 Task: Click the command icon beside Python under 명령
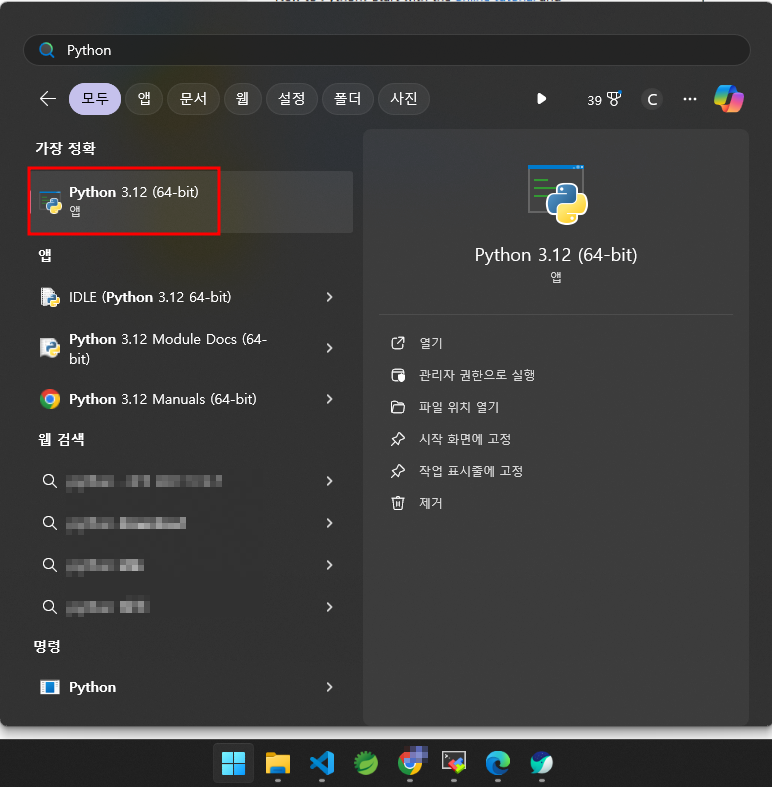50,687
